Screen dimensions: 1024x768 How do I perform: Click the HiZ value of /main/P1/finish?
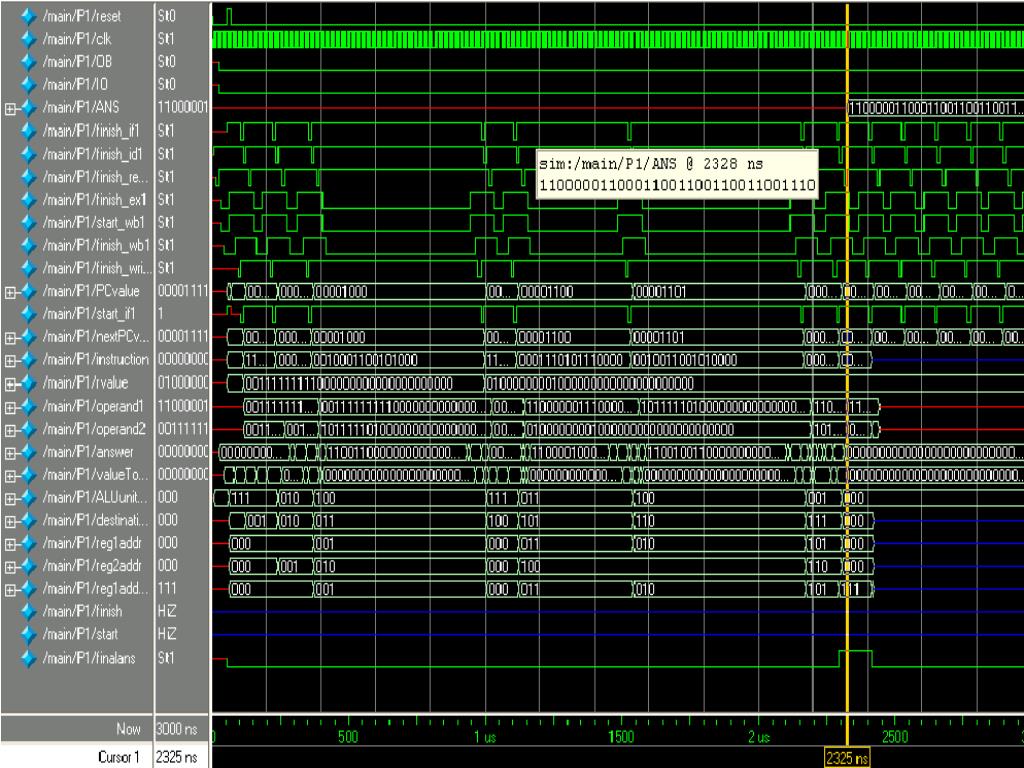tap(167, 612)
